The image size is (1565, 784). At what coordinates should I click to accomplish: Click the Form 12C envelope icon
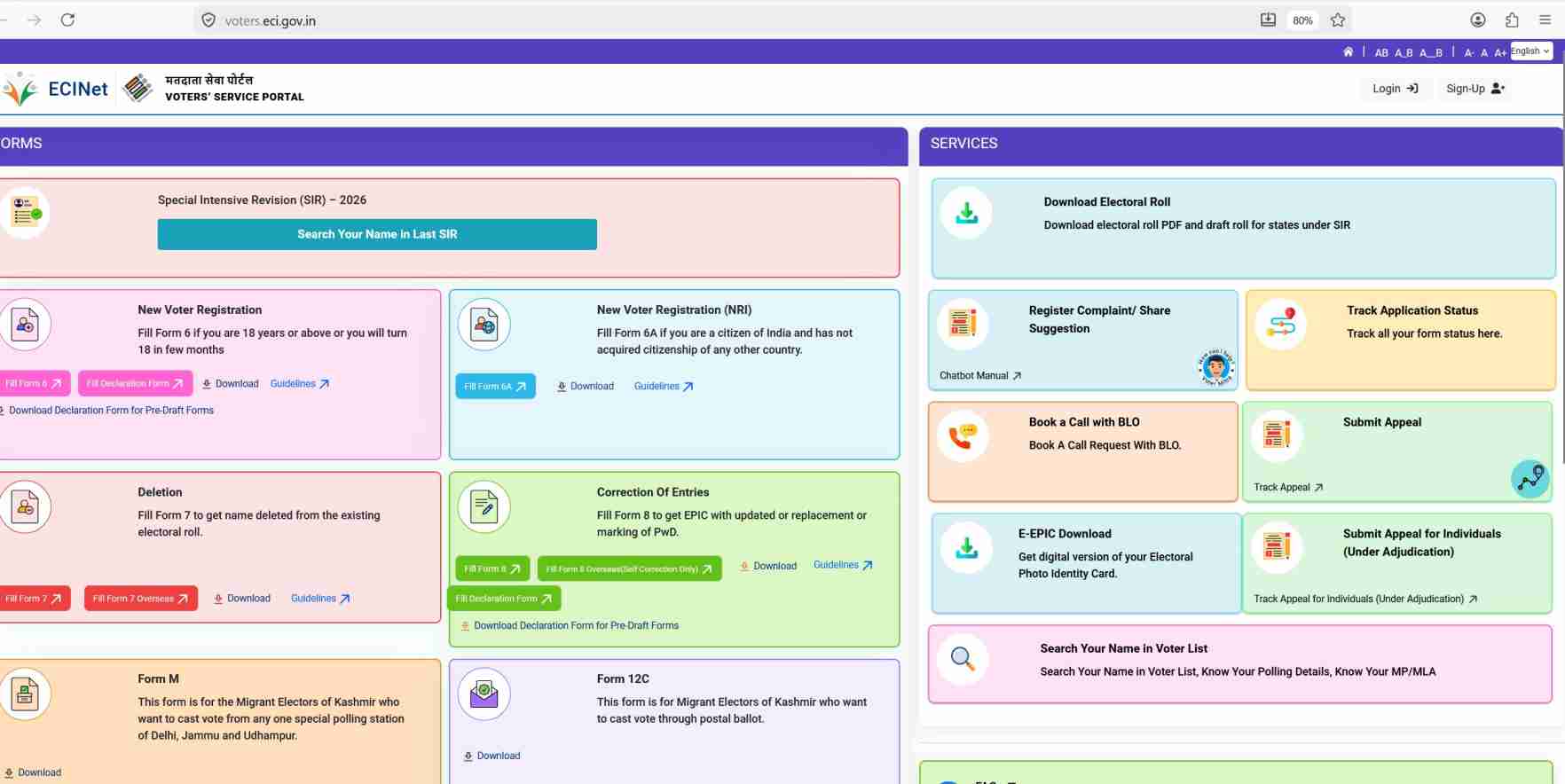[484, 694]
